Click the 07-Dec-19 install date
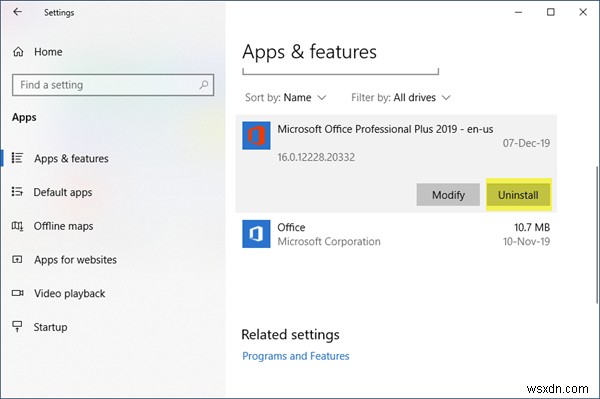Screen dimensions: 600x399 click(x=526, y=143)
